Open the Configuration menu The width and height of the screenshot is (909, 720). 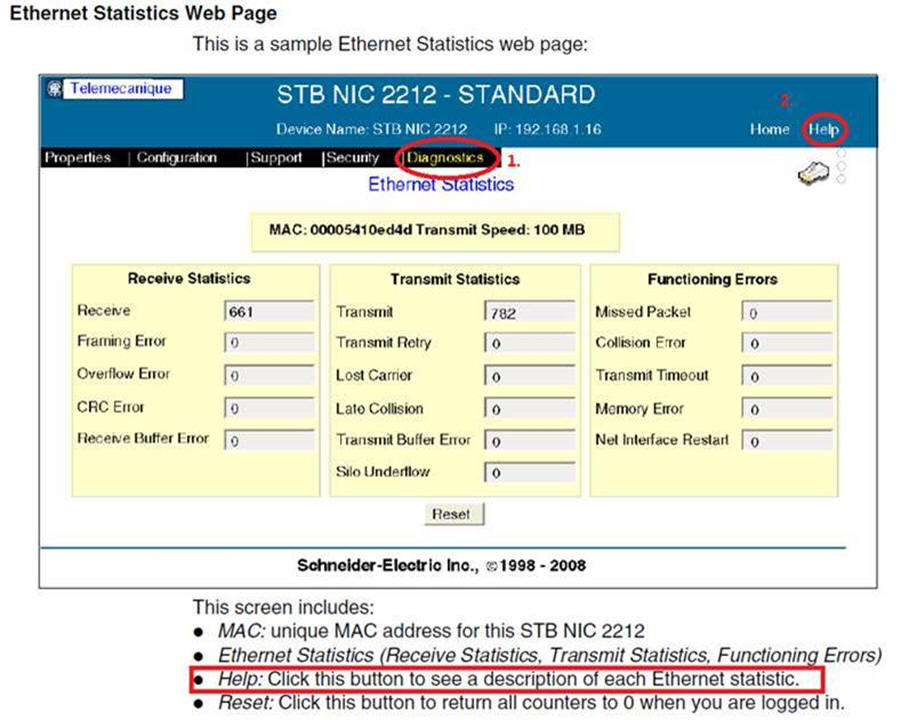[x=177, y=158]
